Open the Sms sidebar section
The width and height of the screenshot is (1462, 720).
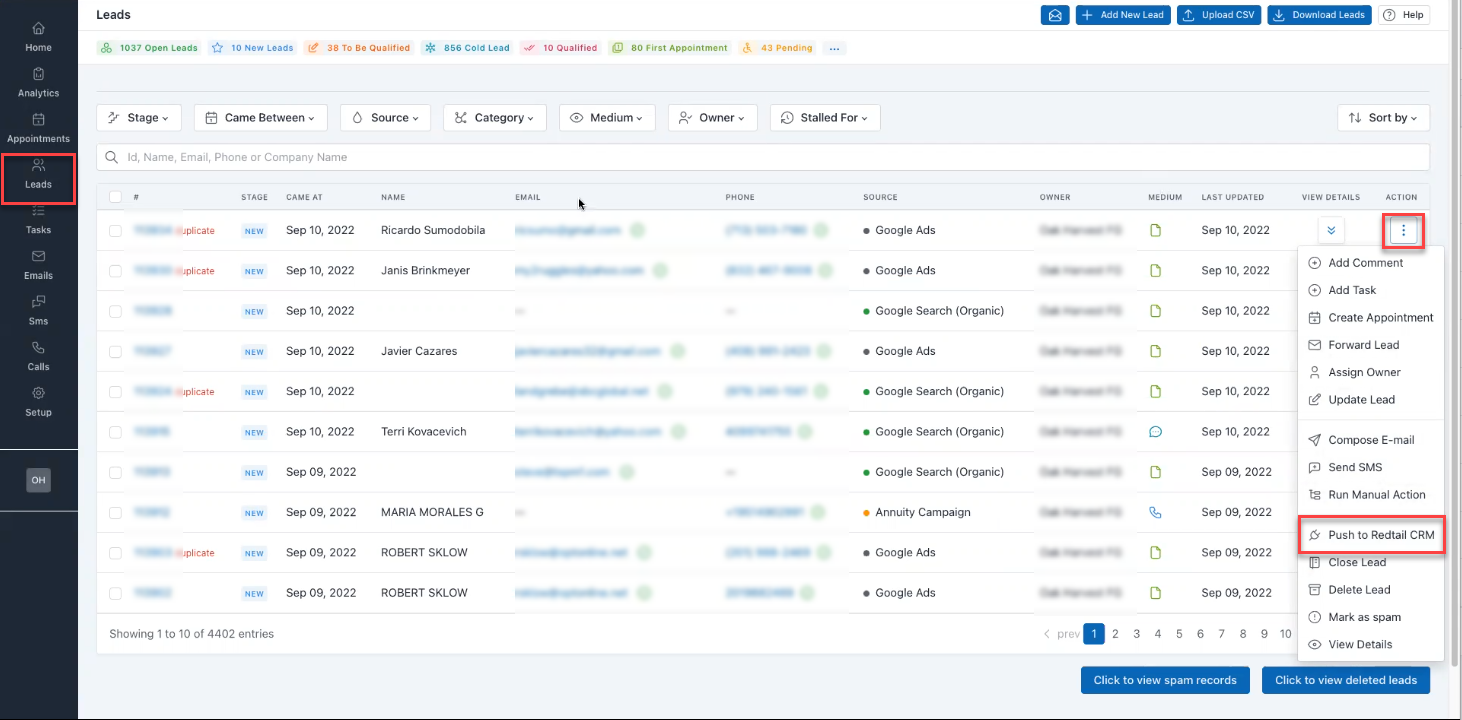click(38, 310)
